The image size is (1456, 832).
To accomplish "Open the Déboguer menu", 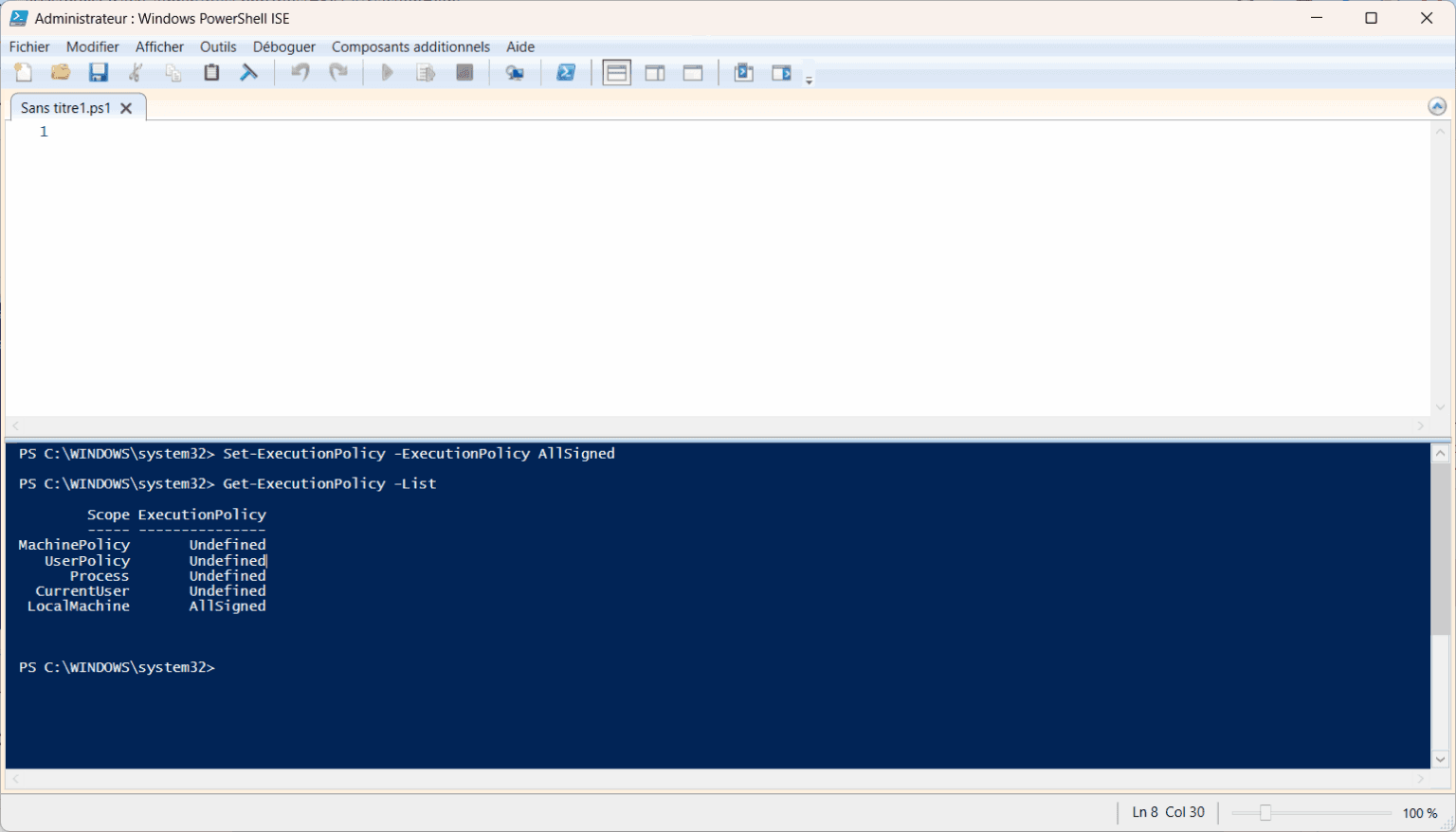I will 283,46.
